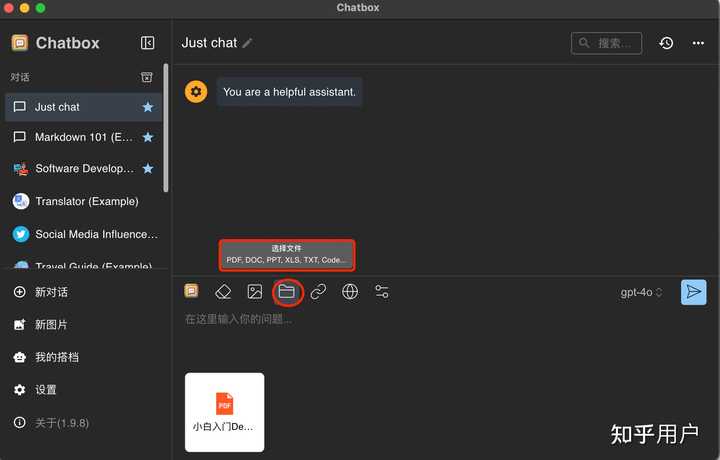
Task: Click the Just chat title text
Action: (x=209, y=43)
